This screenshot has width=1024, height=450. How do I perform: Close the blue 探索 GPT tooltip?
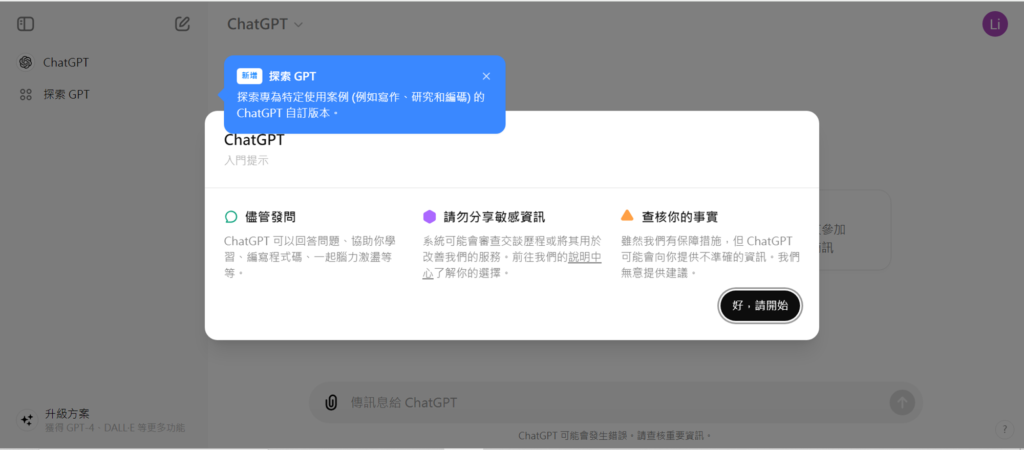486,76
